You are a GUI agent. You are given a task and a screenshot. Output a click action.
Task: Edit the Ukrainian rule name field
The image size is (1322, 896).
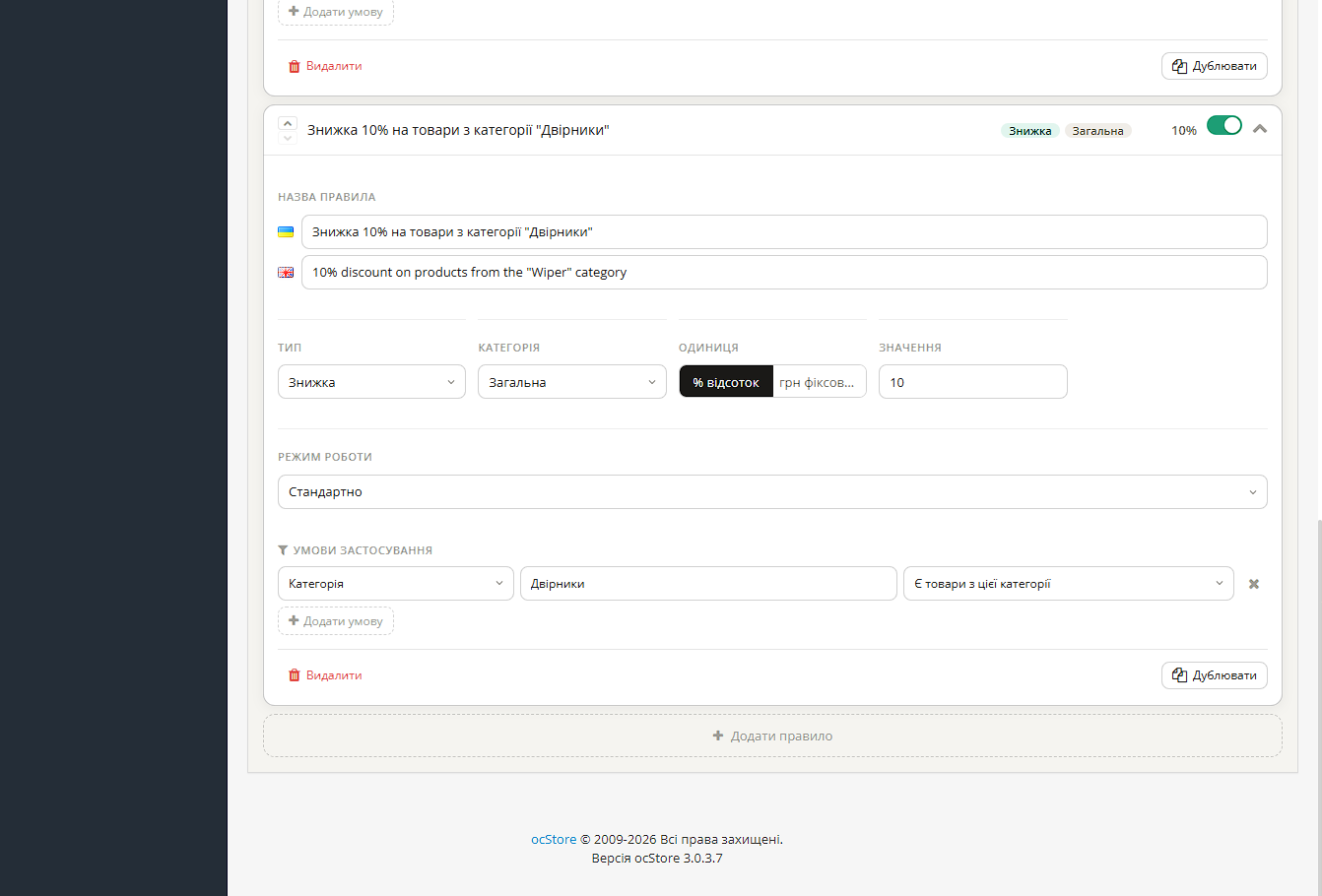784,232
